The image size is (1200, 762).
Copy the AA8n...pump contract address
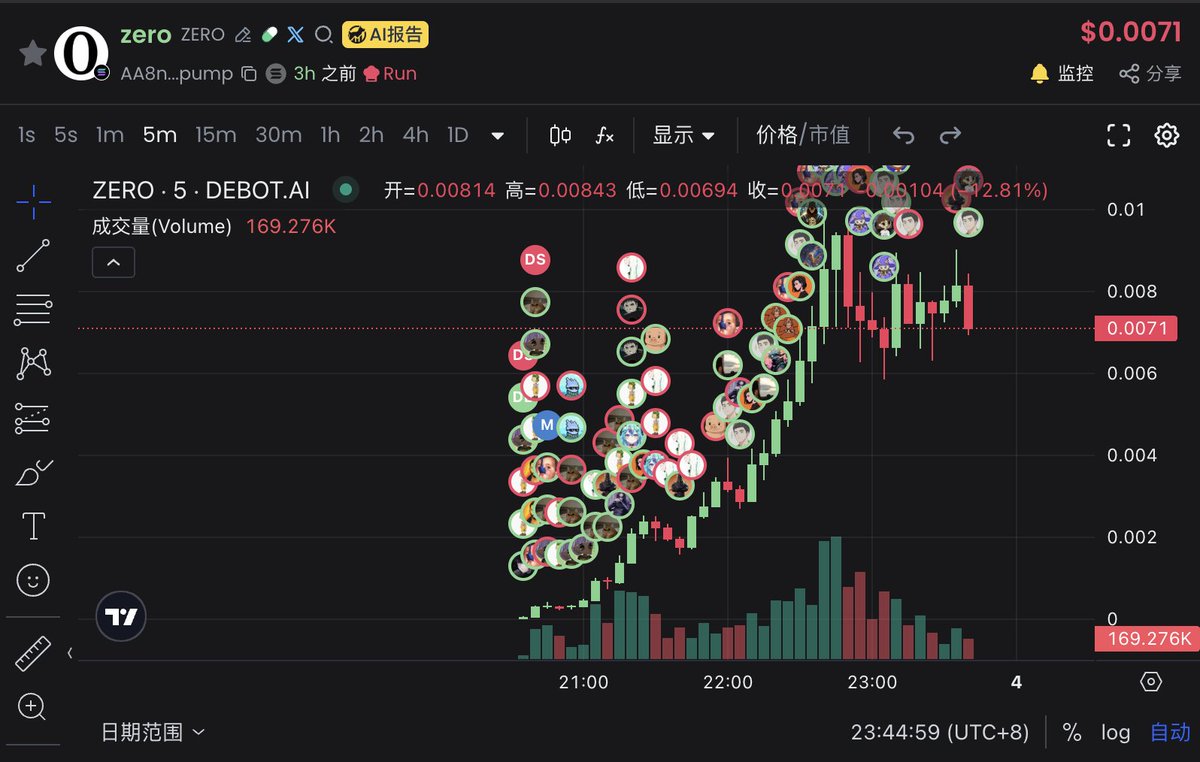click(249, 74)
